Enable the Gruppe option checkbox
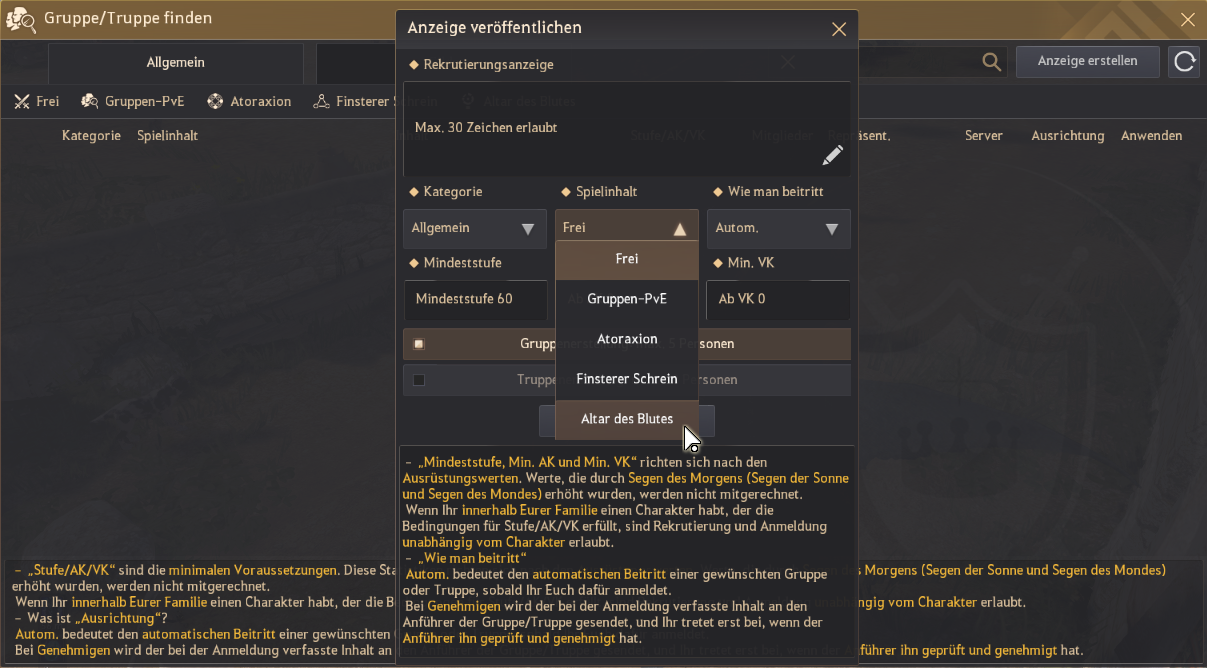This screenshot has width=1207, height=668. tap(419, 344)
